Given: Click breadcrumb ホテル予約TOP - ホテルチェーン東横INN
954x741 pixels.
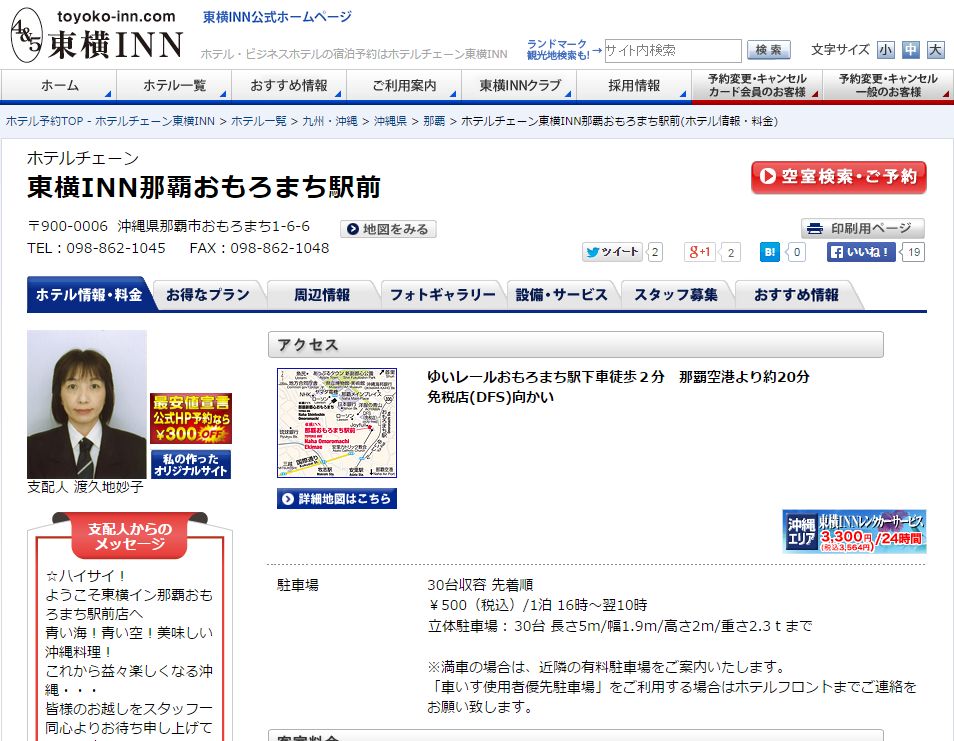Looking at the screenshot, I should pyautogui.click(x=110, y=121).
